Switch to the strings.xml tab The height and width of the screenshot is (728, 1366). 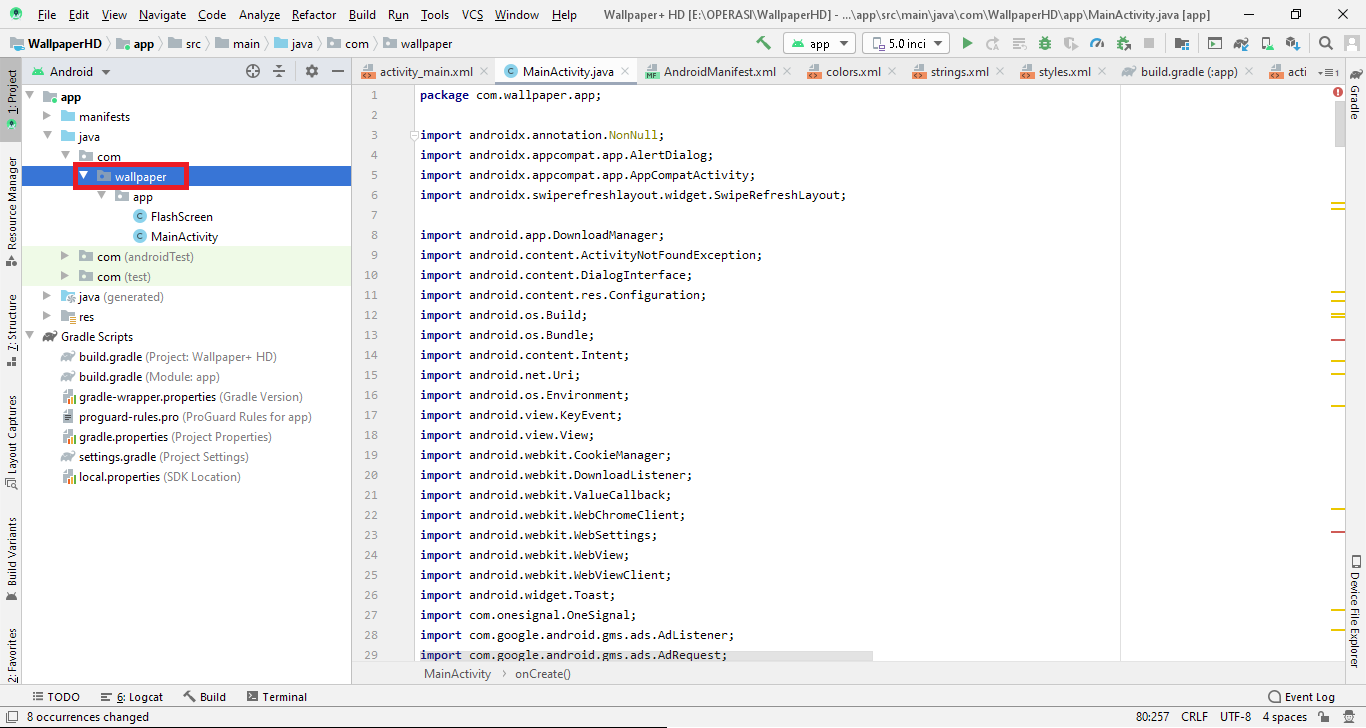tap(959, 72)
